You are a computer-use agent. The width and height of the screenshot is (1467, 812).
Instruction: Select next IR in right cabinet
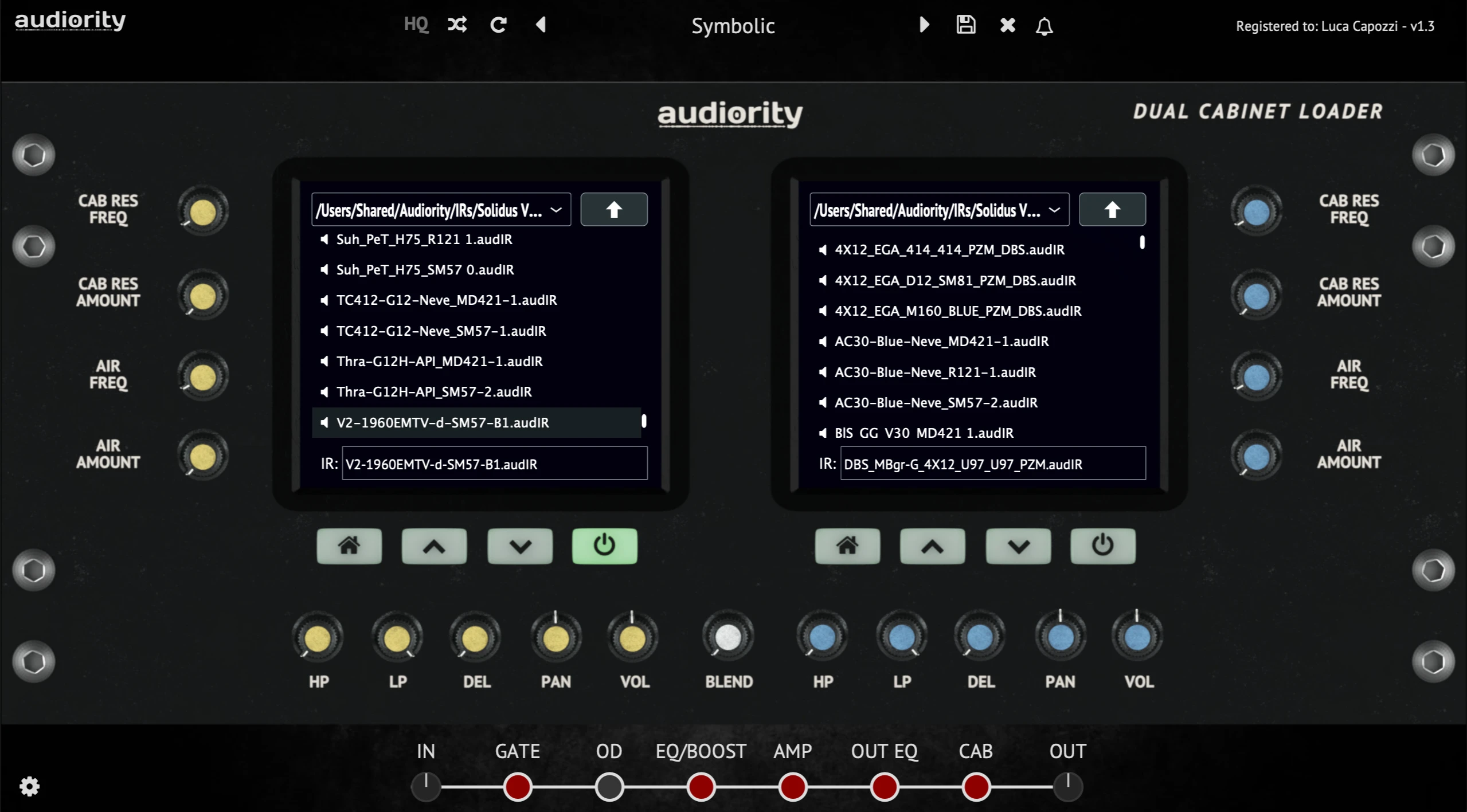(x=1018, y=546)
